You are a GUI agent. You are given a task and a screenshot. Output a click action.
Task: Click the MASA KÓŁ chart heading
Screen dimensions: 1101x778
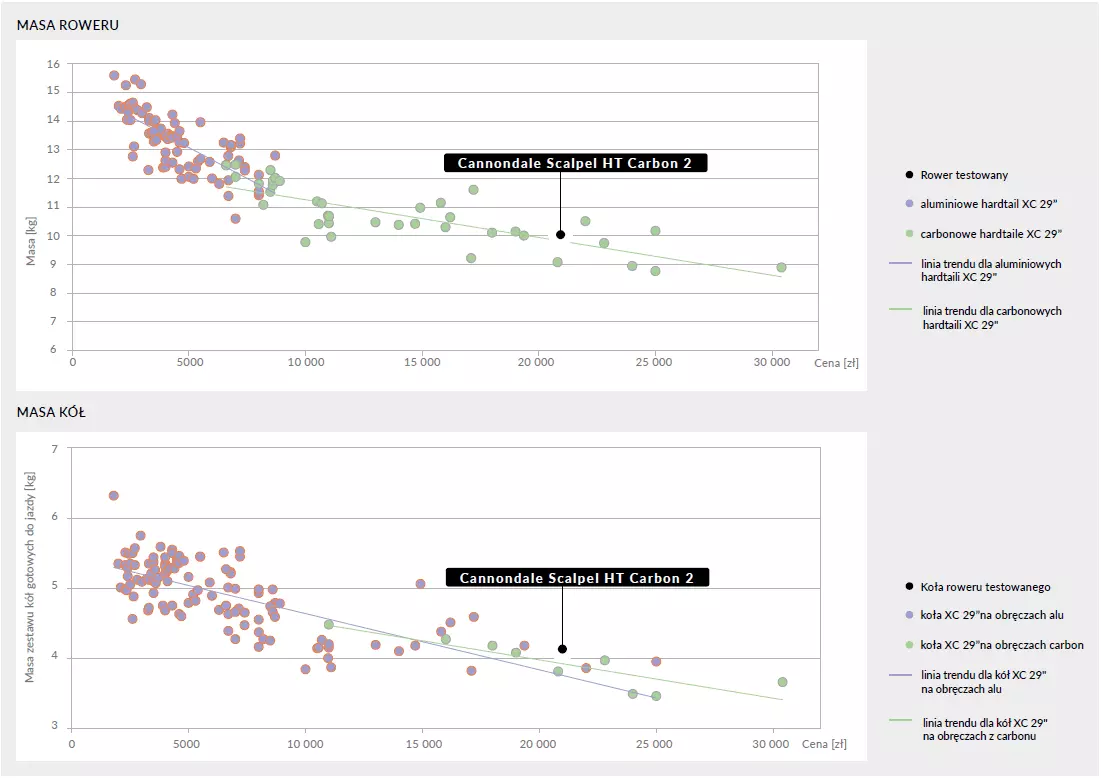pyautogui.click(x=51, y=412)
